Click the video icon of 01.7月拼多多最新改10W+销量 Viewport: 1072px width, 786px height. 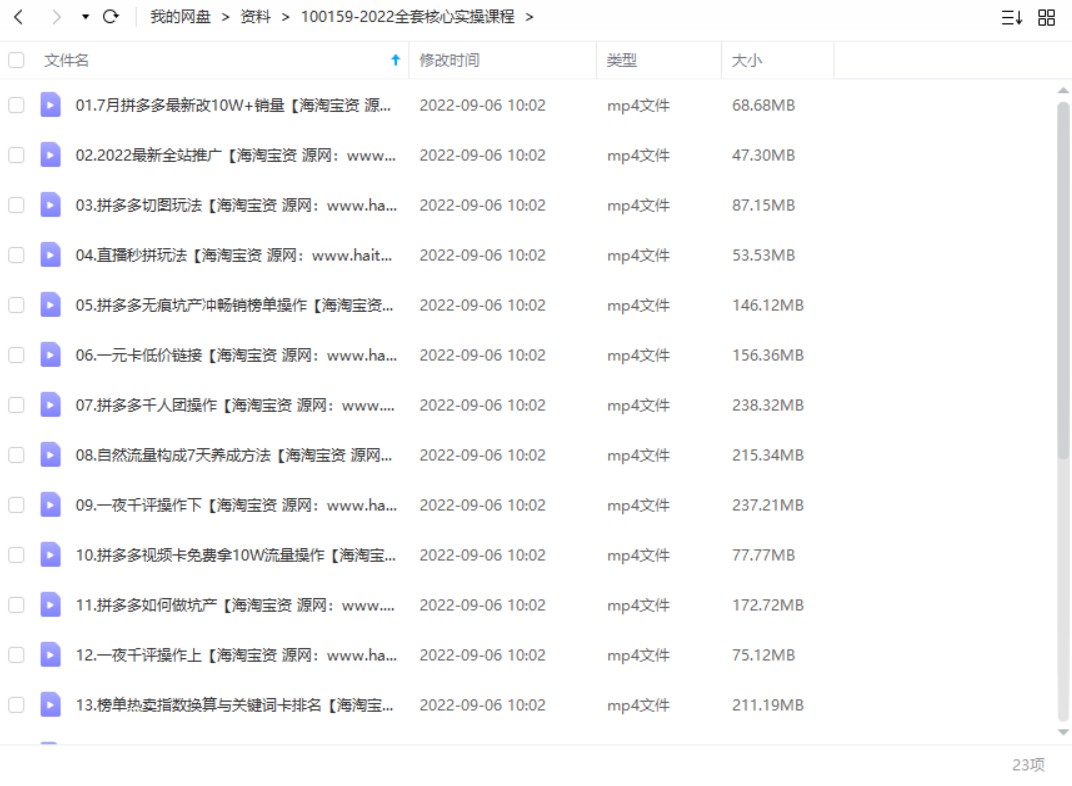coord(51,105)
